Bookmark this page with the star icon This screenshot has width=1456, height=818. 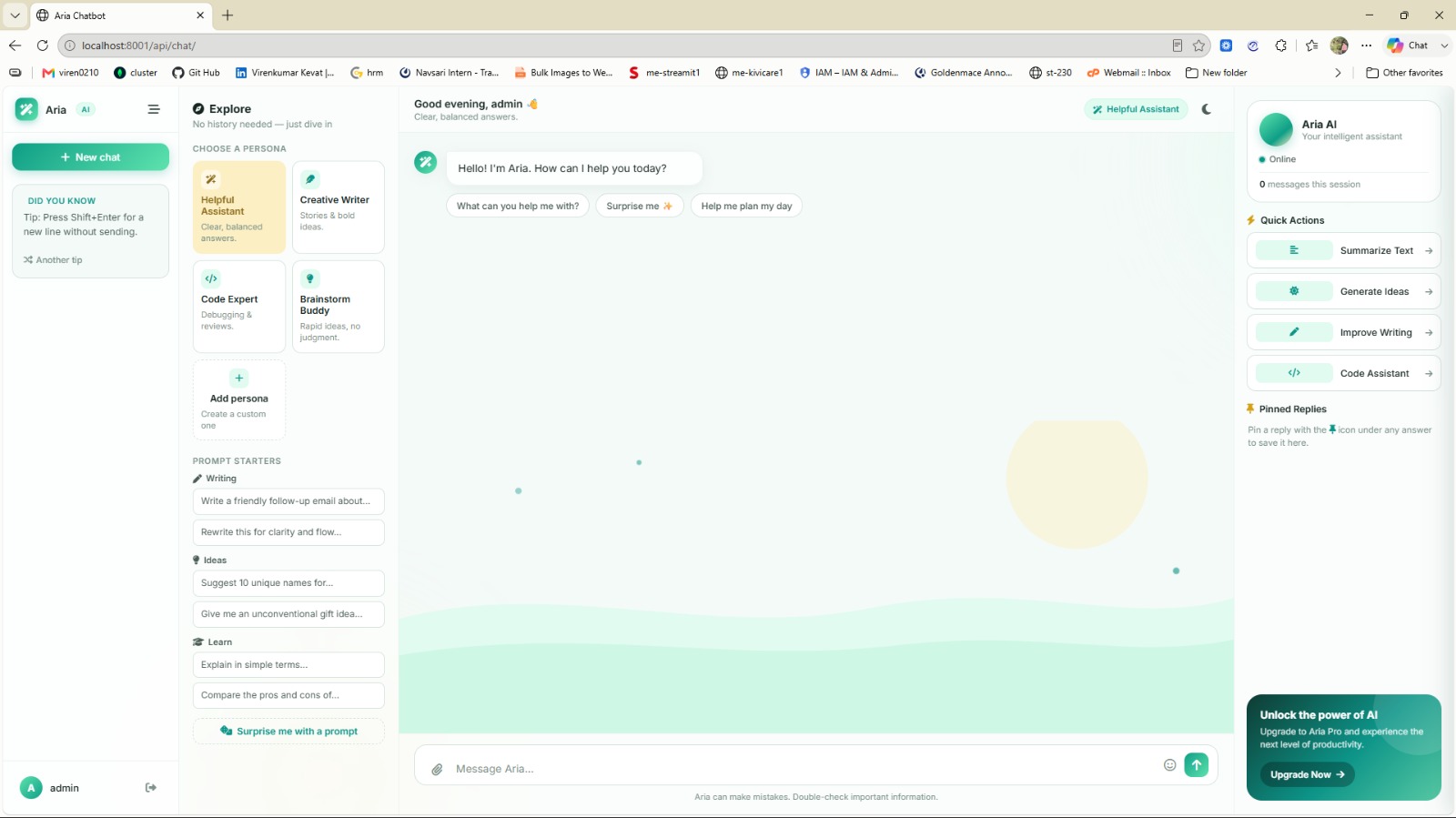[1199, 45]
